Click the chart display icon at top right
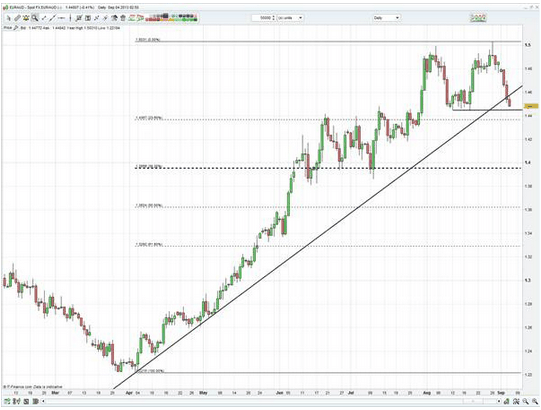 point(479,18)
